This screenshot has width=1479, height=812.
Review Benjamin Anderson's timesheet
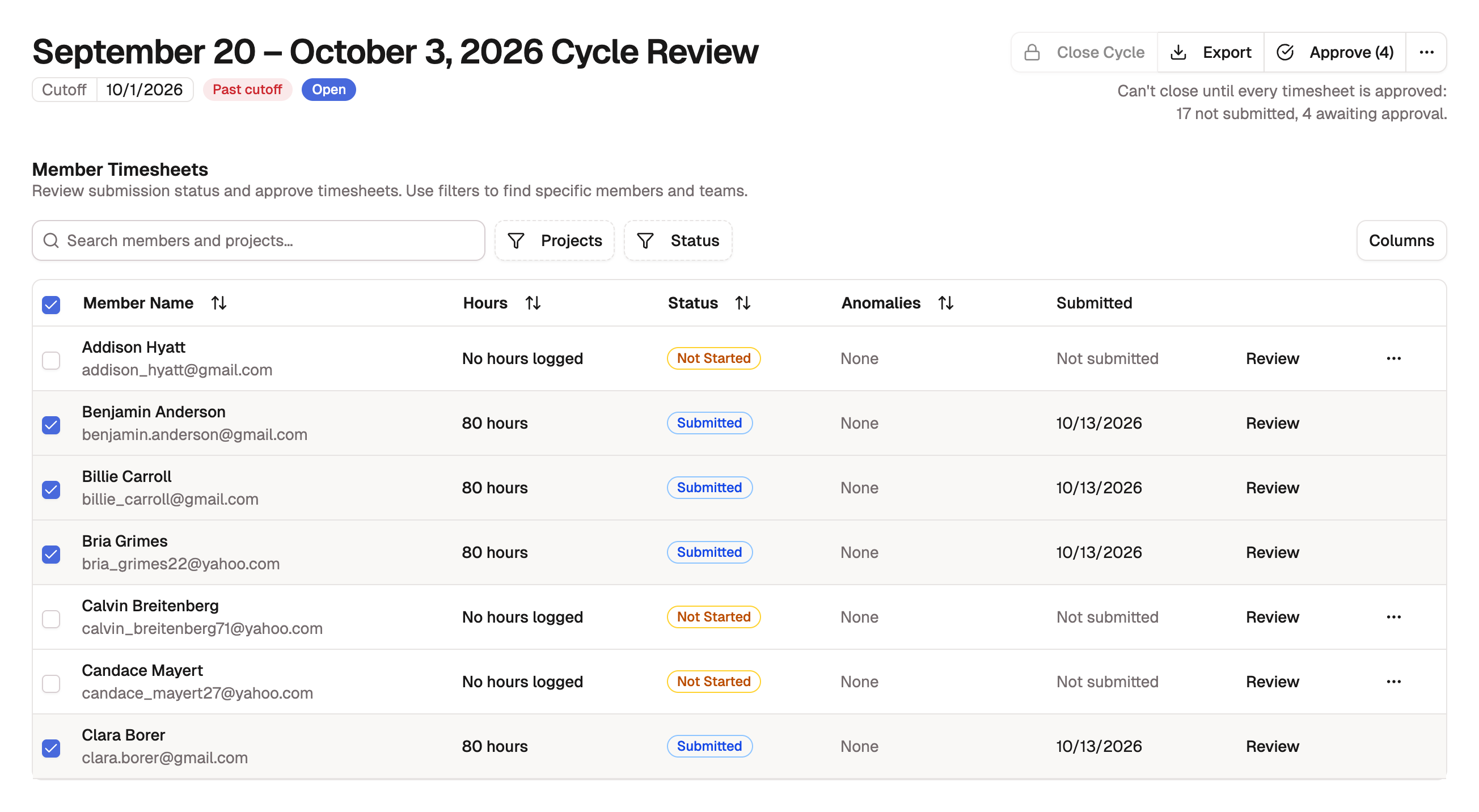[x=1272, y=423]
